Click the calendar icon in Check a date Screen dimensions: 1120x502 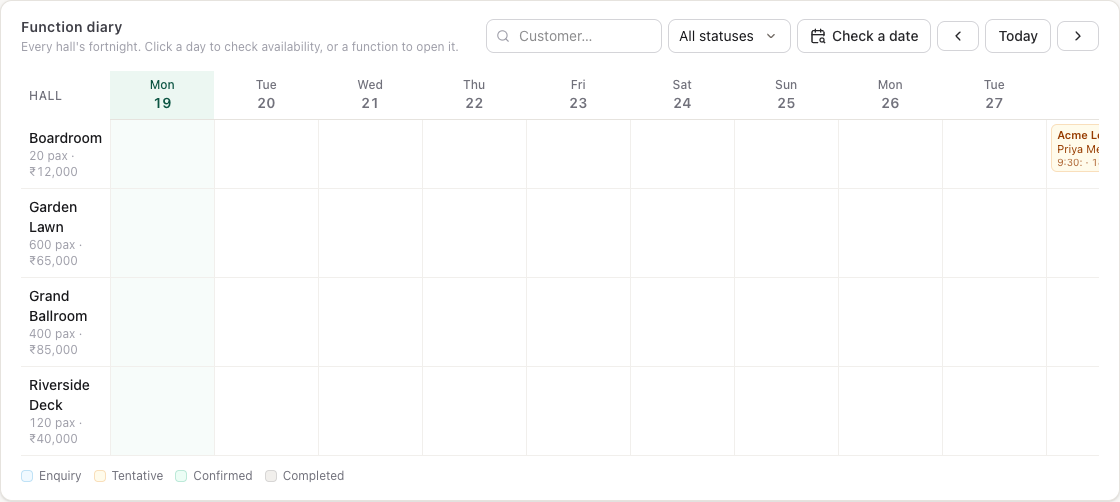tap(818, 36)
